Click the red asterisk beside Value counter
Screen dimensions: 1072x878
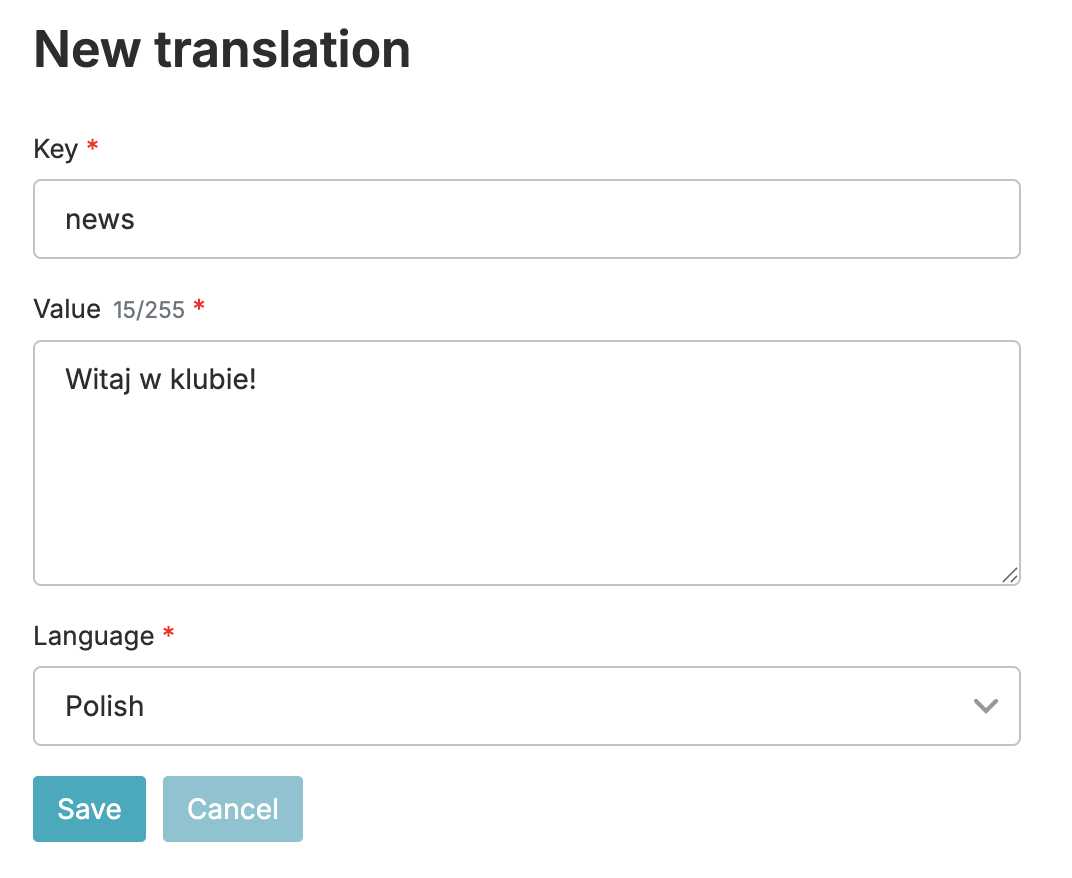[x=199, y=307]
